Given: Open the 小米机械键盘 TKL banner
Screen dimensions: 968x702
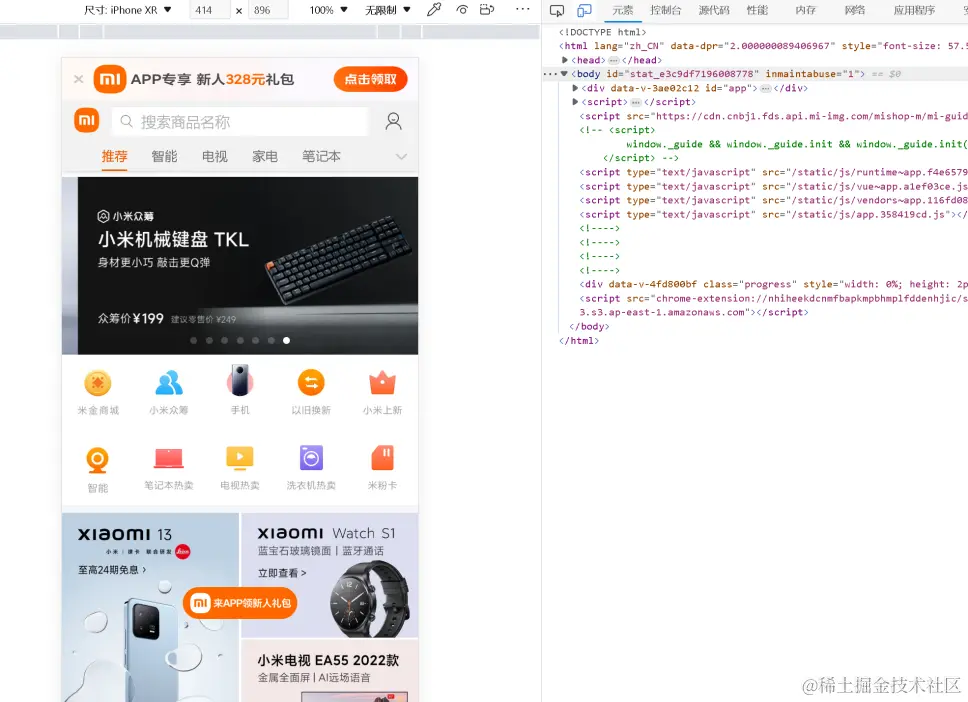Looking at the screenshot, I should 248,265.
